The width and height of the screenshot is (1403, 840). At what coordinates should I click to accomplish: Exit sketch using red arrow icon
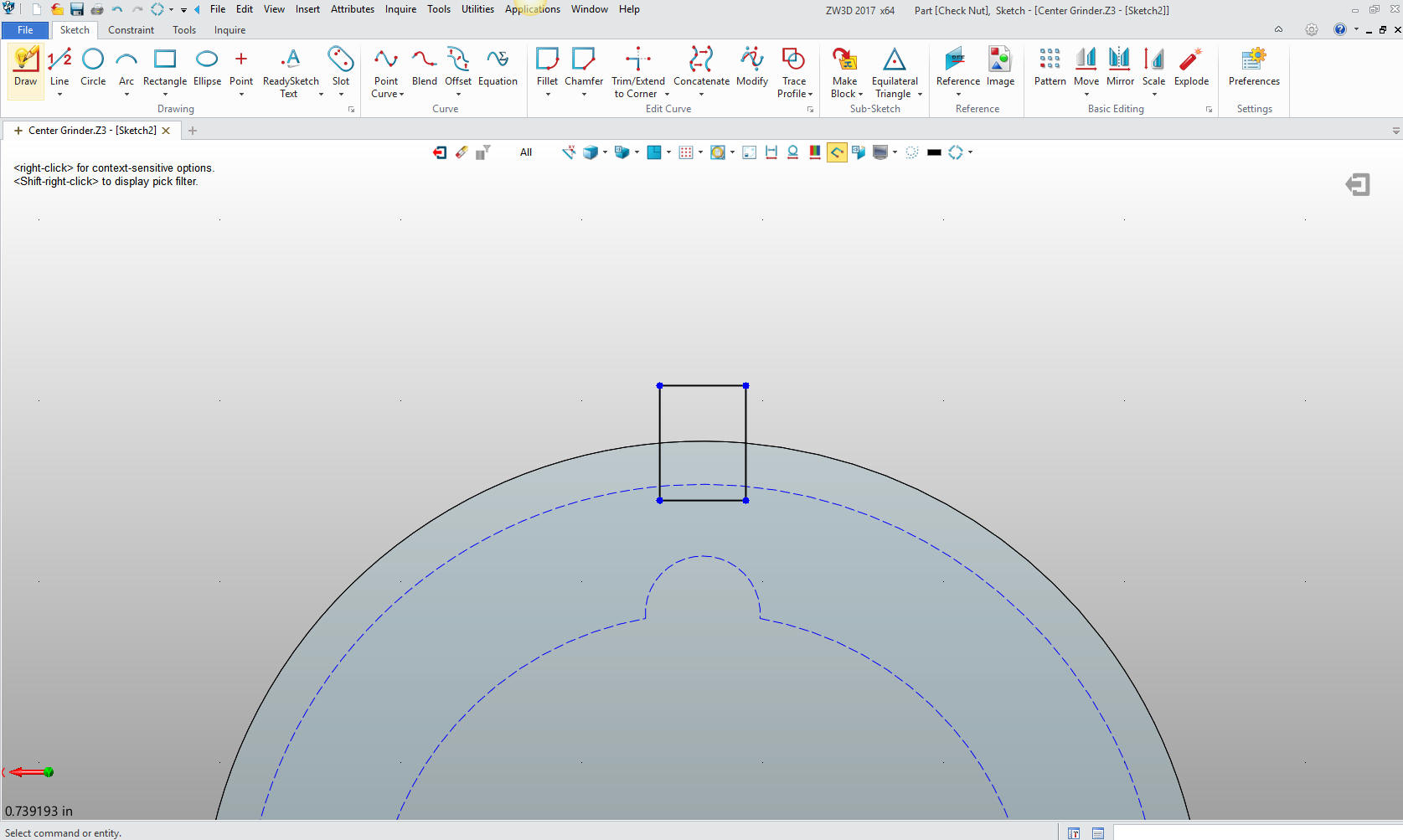click(x=440, y=152)
